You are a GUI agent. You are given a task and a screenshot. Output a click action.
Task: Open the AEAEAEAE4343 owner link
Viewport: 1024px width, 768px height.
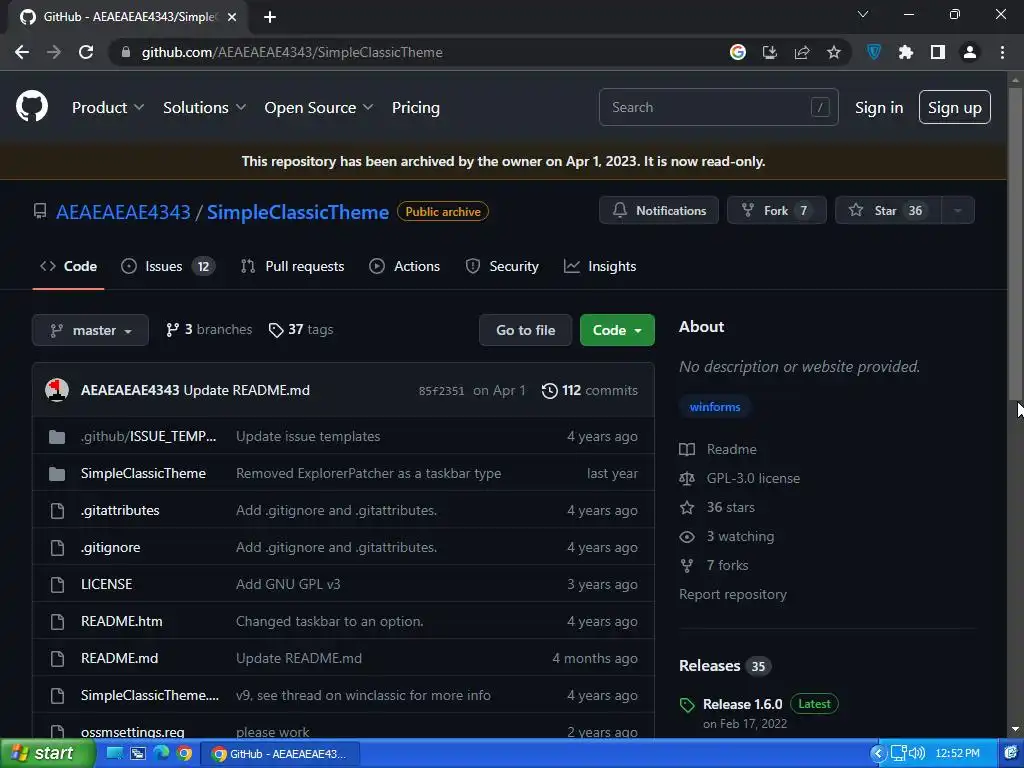123,212
